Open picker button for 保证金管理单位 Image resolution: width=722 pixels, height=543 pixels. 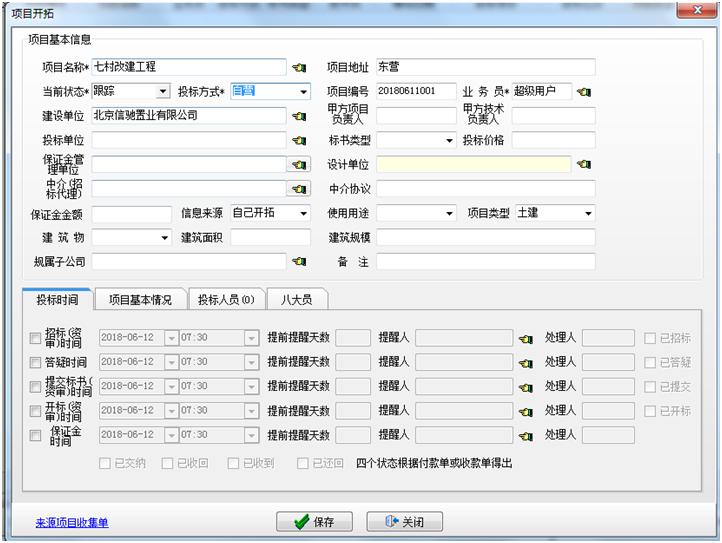pyautogui.click(x=299, y=164)
